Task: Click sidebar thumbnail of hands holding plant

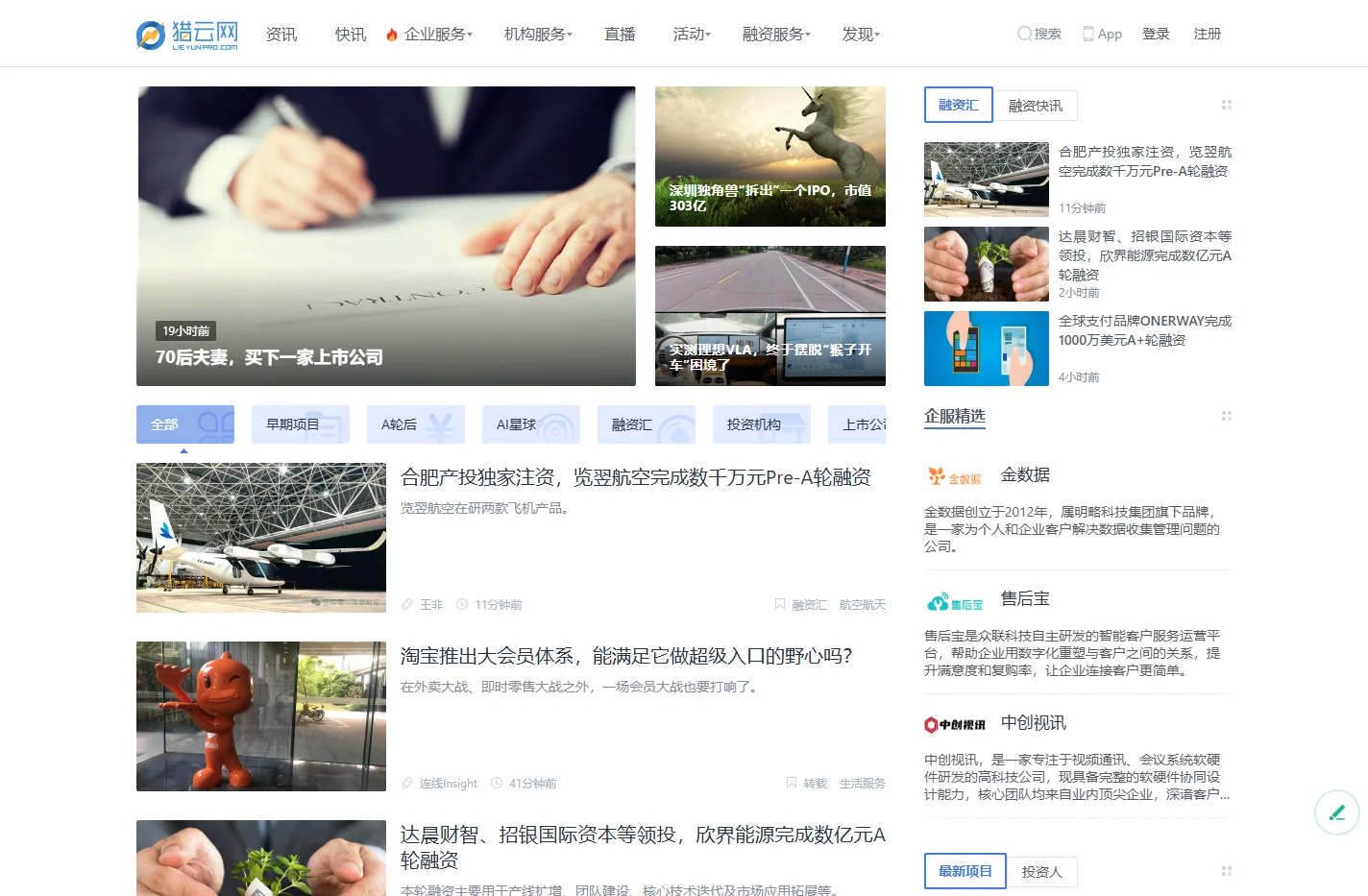Action: (x=987, y=264)
